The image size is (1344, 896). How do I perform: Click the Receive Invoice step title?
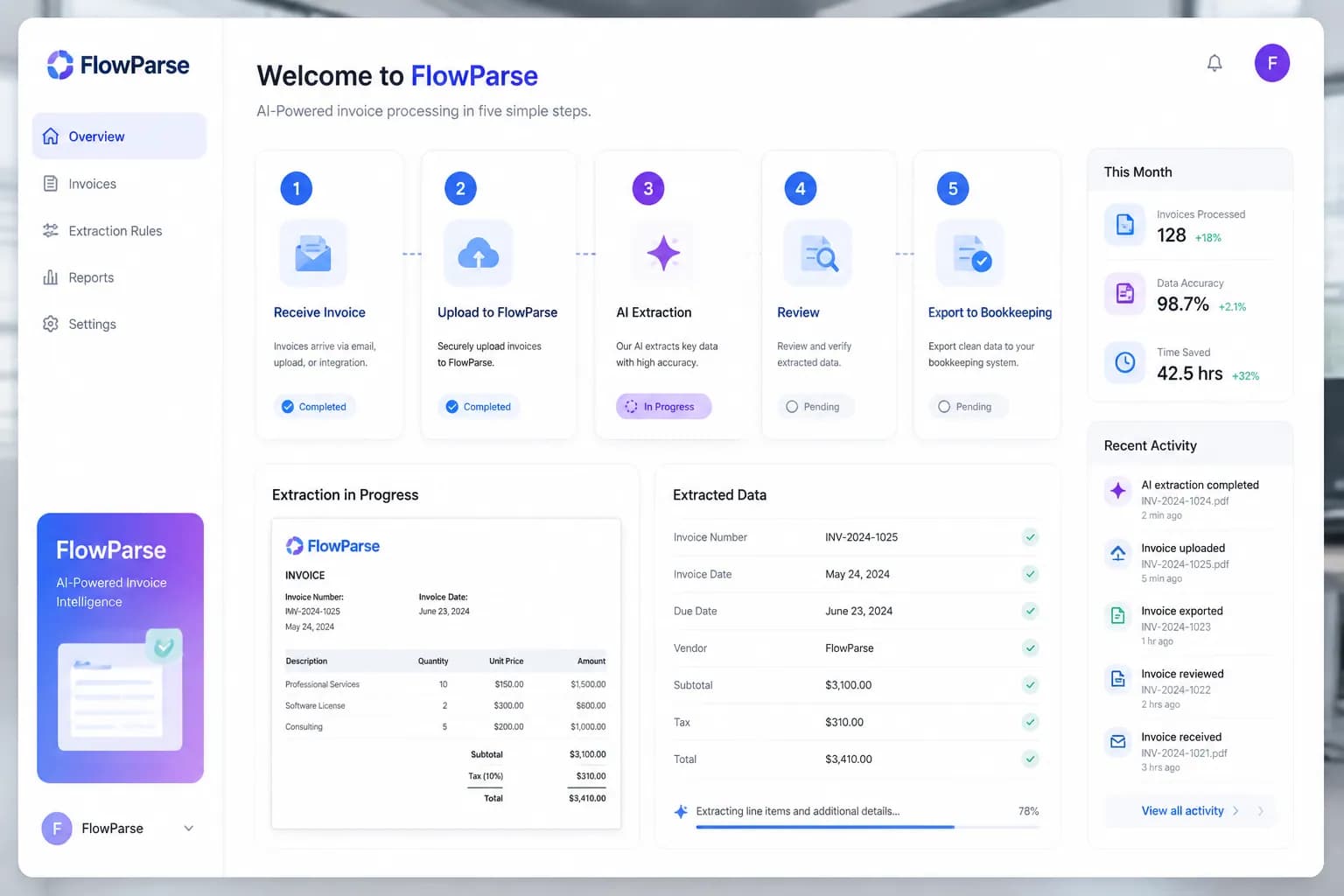pyautogui.click(x=319, y=312)
